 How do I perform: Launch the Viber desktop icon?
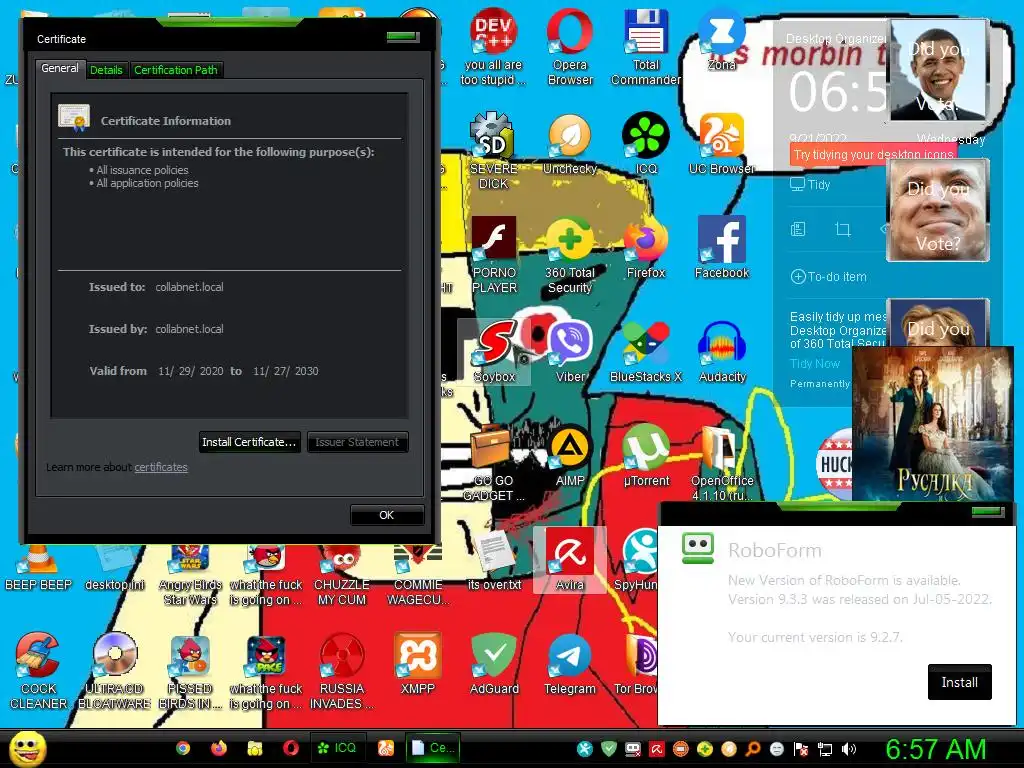(570, 353)
